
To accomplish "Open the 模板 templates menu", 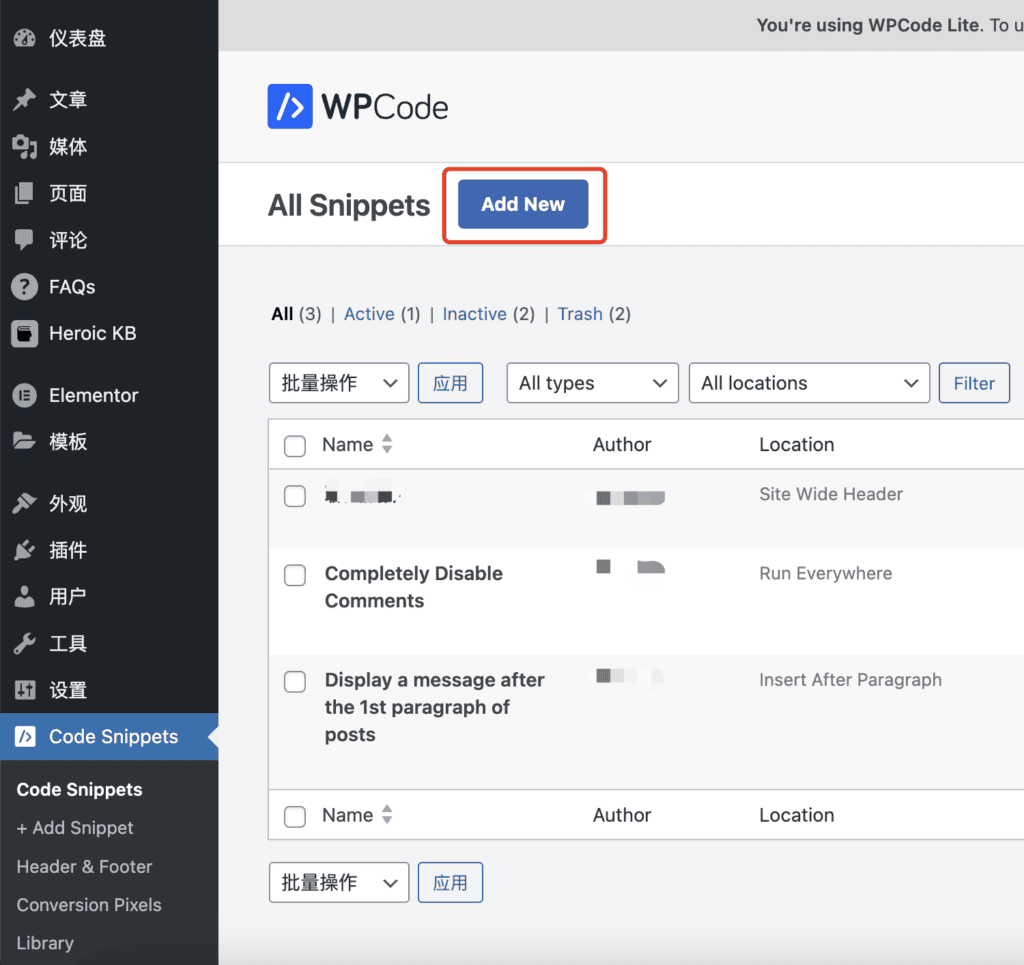I will 68,441.
